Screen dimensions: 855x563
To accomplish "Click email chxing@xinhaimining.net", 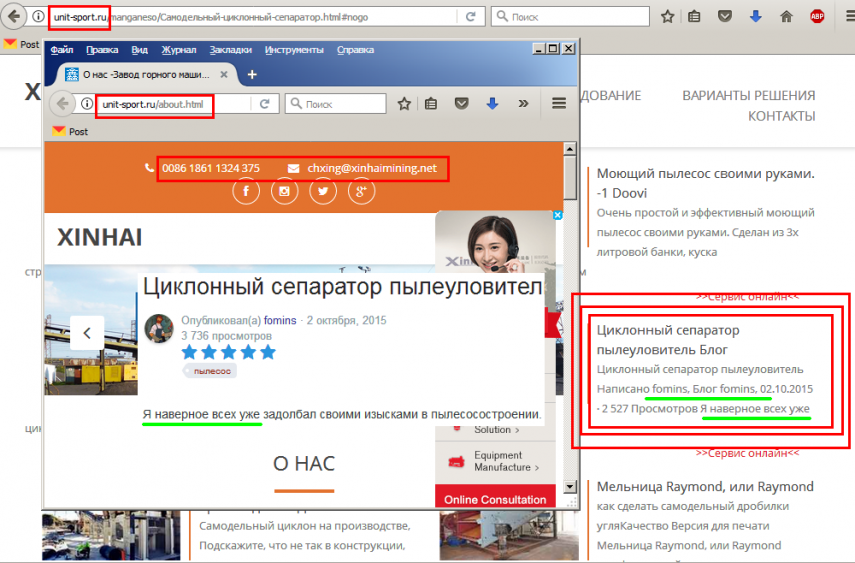I will [372, 168].
